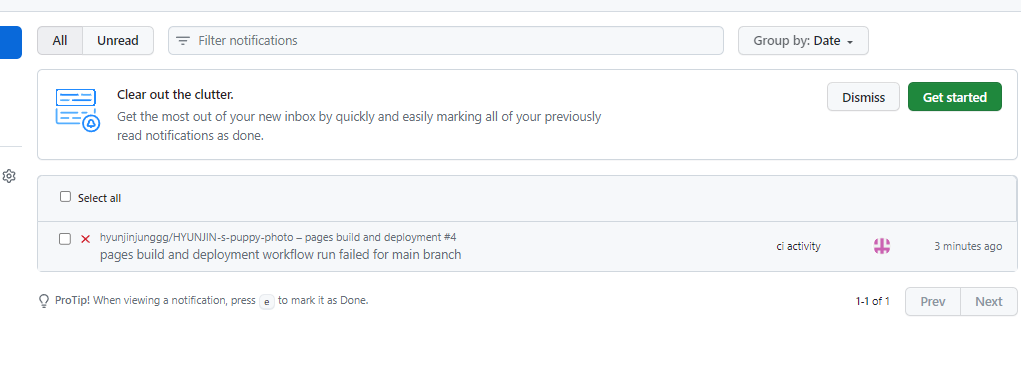Click the '1-1 of 1' count text
Image resolution: width=1021 pixels, height=368 pixels.
point(873,301)
